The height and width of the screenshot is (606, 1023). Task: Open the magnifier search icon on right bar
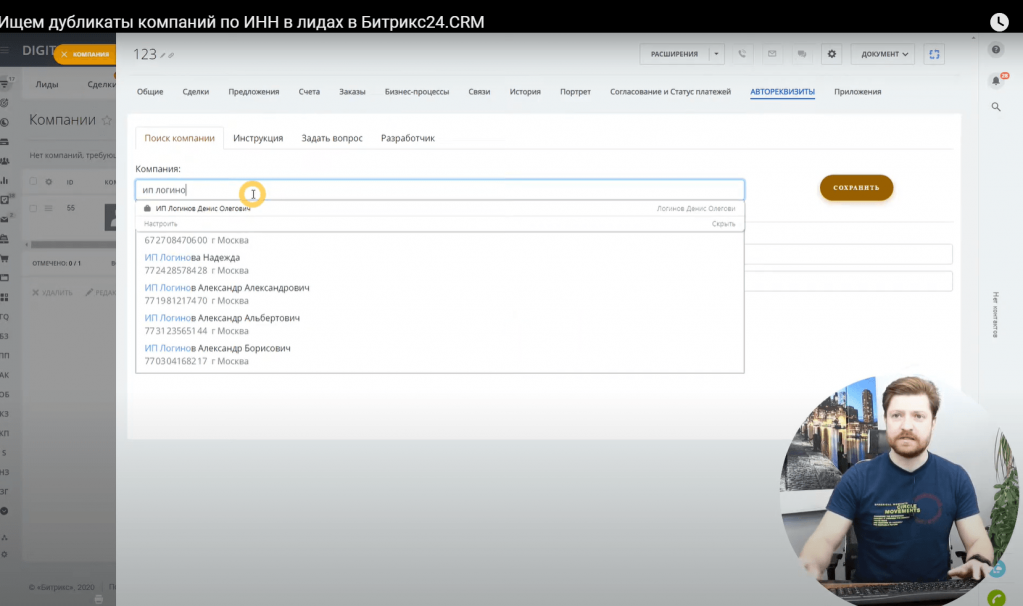click(996, 107)
